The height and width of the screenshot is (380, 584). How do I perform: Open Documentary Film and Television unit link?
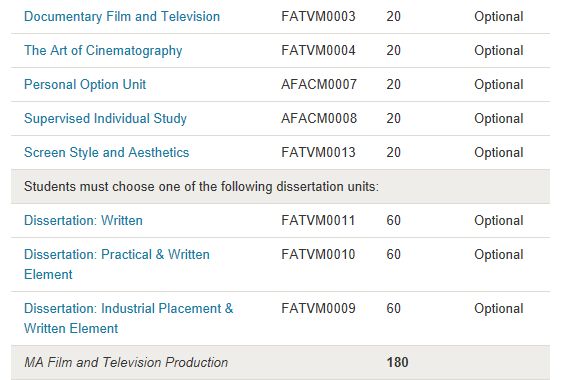(122, 17)
